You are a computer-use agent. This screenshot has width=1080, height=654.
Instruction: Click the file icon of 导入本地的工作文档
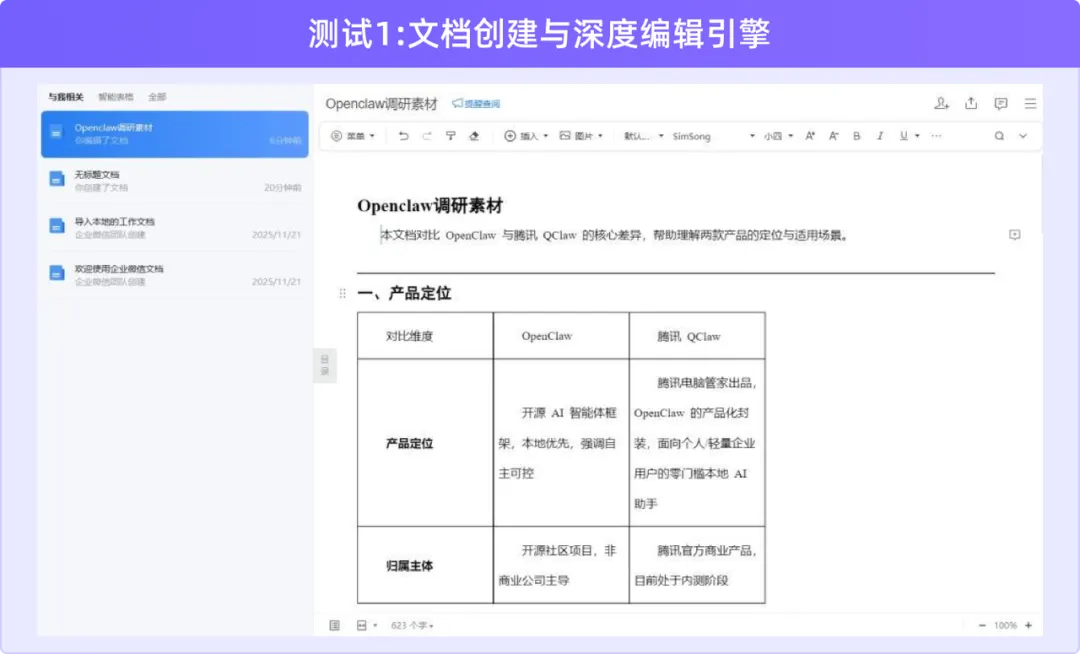57,226
